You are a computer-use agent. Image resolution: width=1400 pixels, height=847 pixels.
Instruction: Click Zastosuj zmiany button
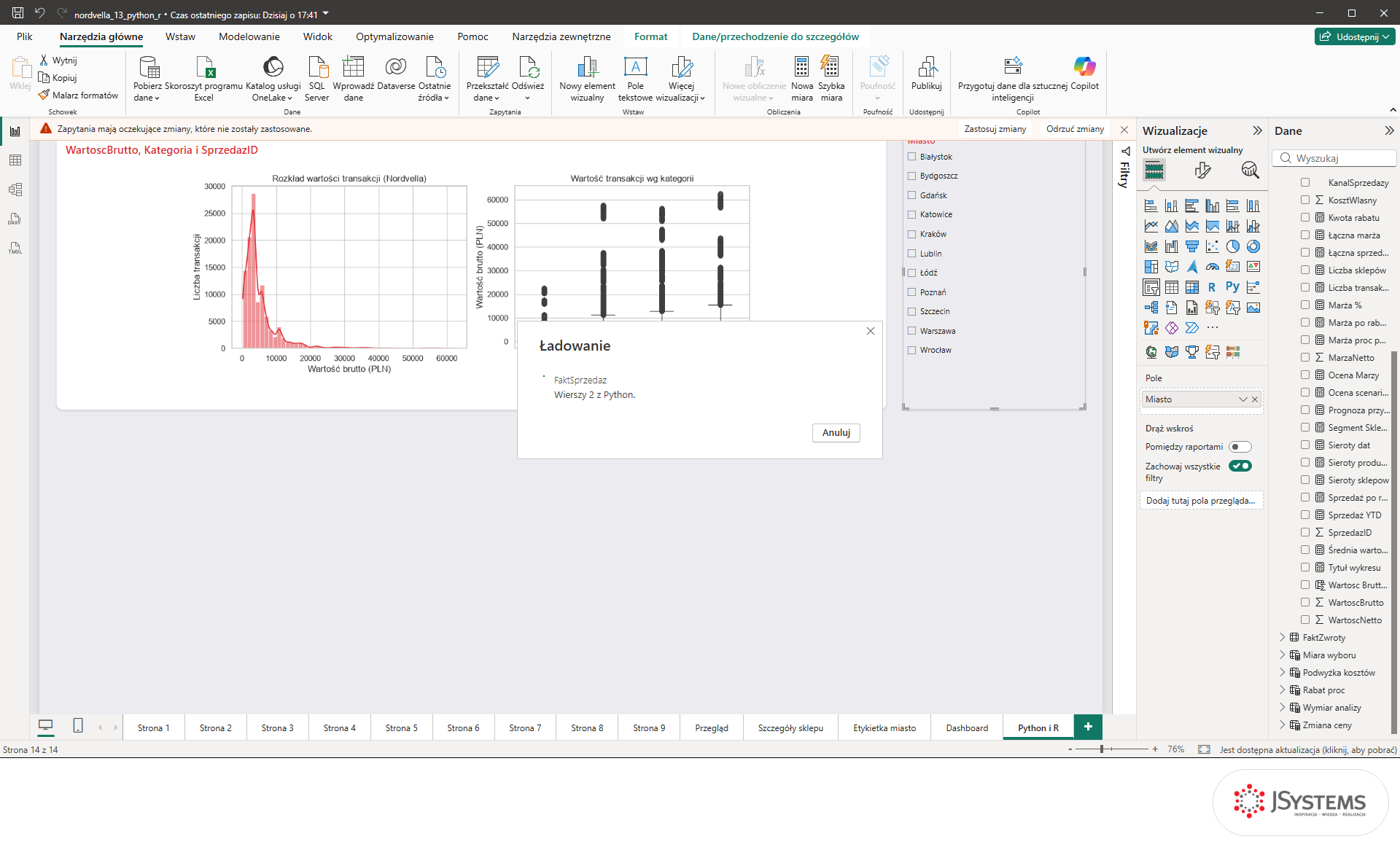coord(995,129)
